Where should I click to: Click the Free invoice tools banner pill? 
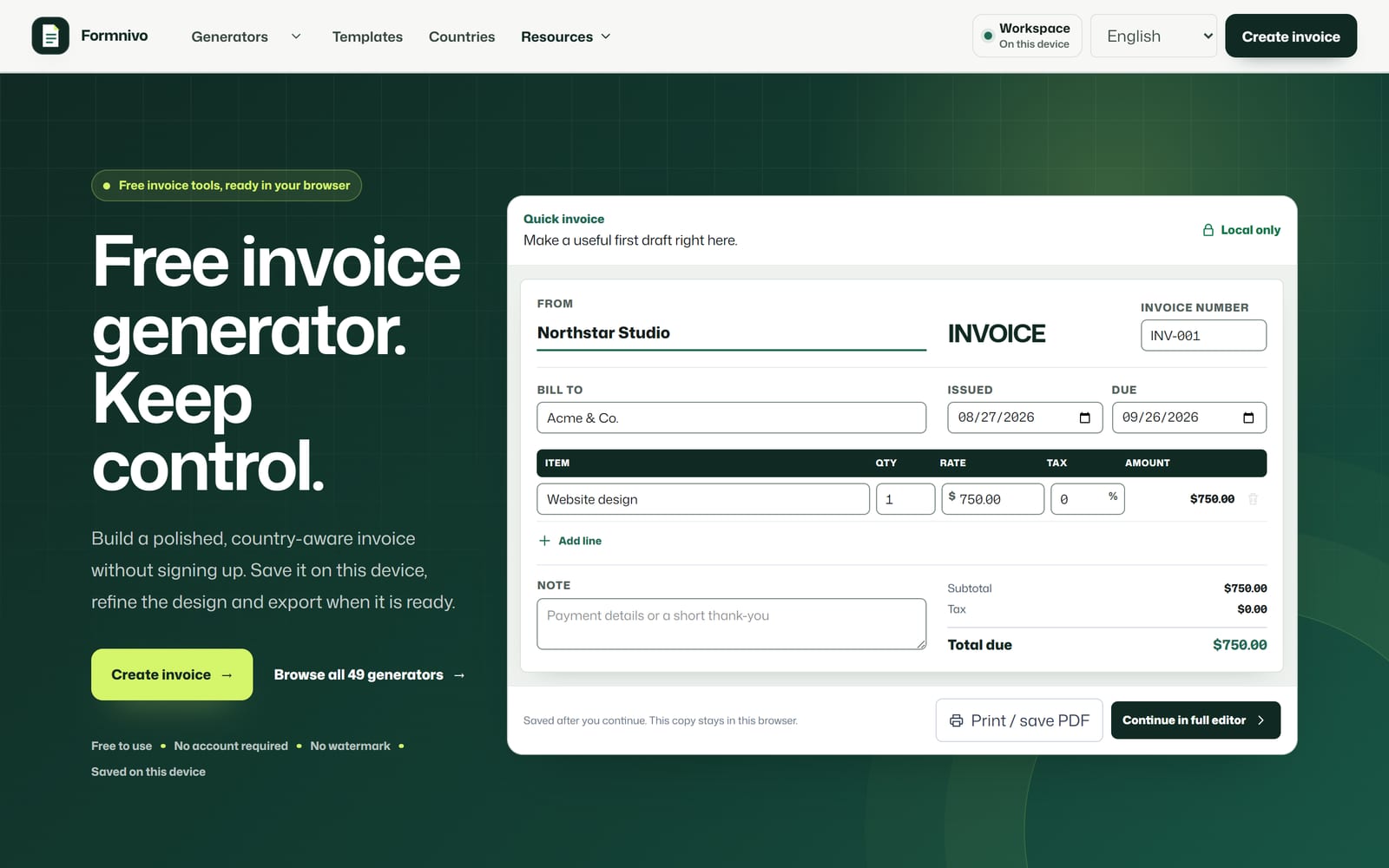[x=227, y=185]
